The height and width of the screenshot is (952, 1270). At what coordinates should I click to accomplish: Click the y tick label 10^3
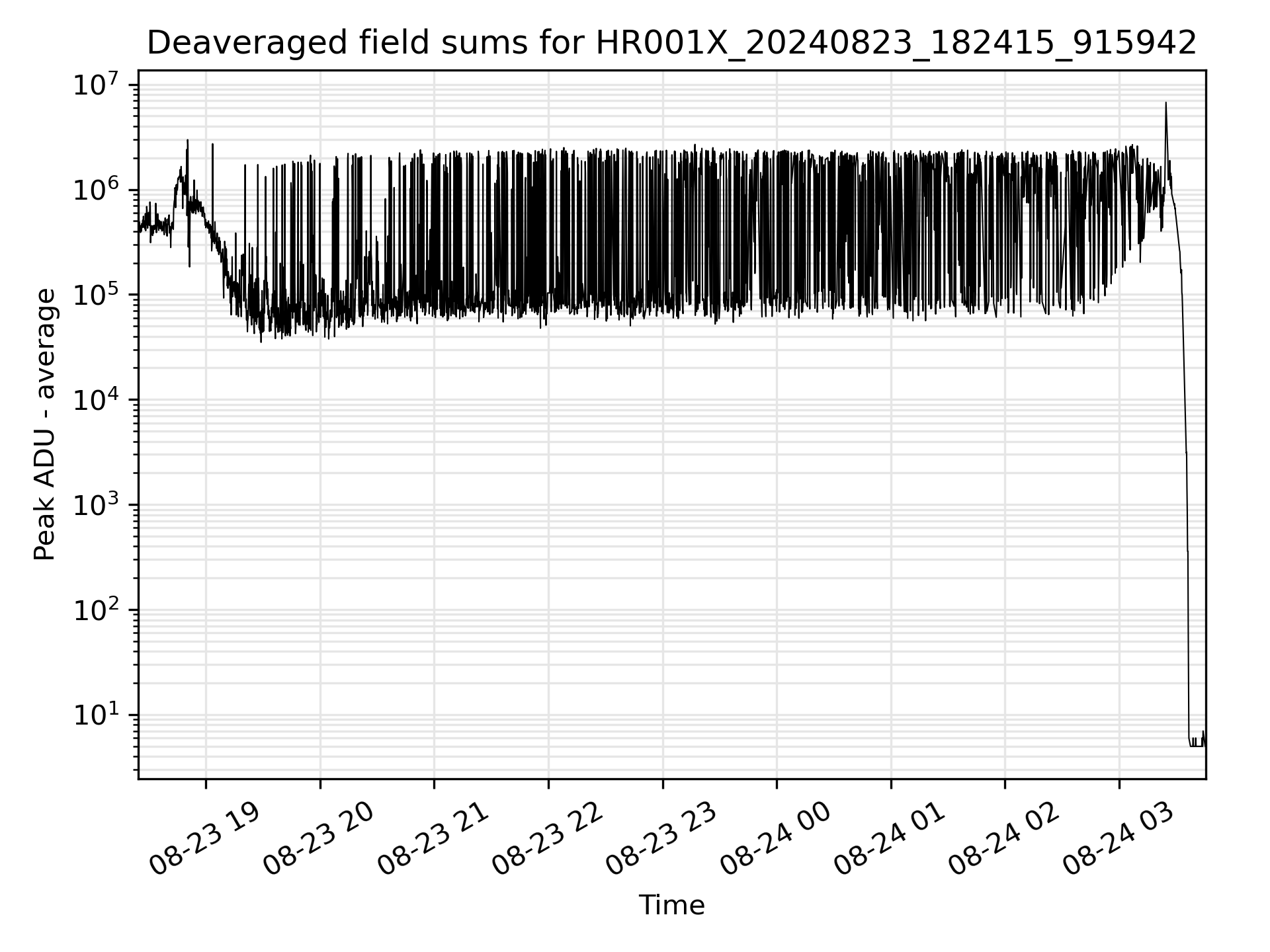(97, 504)
